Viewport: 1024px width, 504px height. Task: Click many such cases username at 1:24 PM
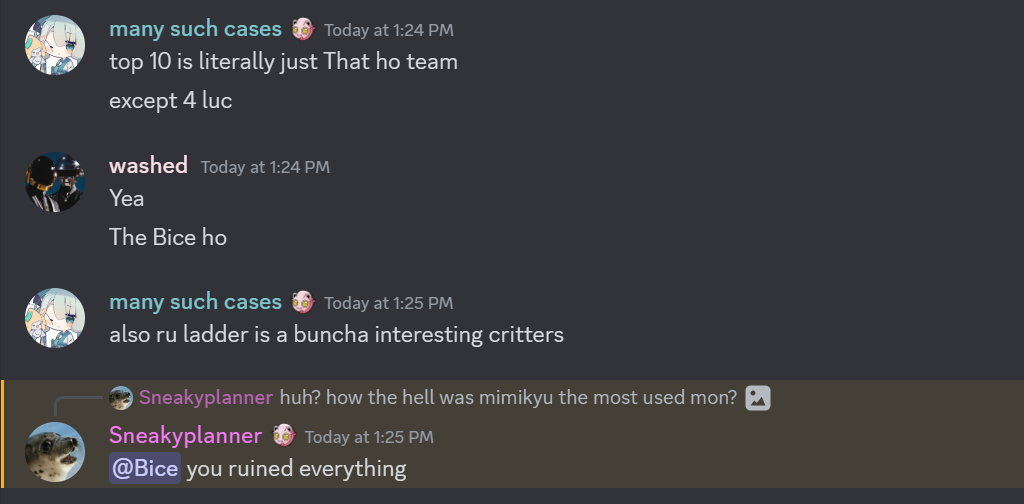tap(195, 29)
